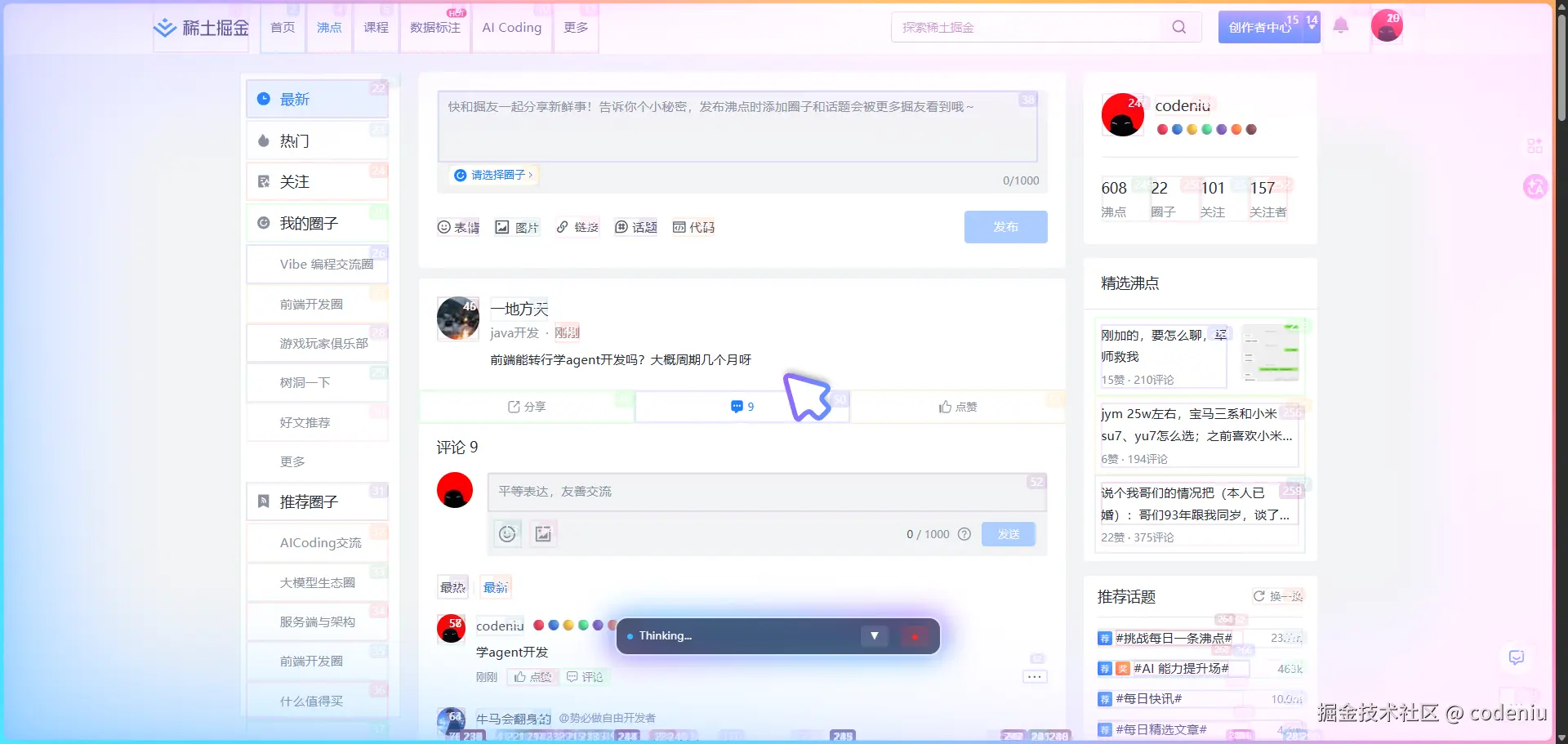This screenshot has width=1568, height=744.
Task: Expand the 更多 navigation dropdown
Action: coord(576,27)
